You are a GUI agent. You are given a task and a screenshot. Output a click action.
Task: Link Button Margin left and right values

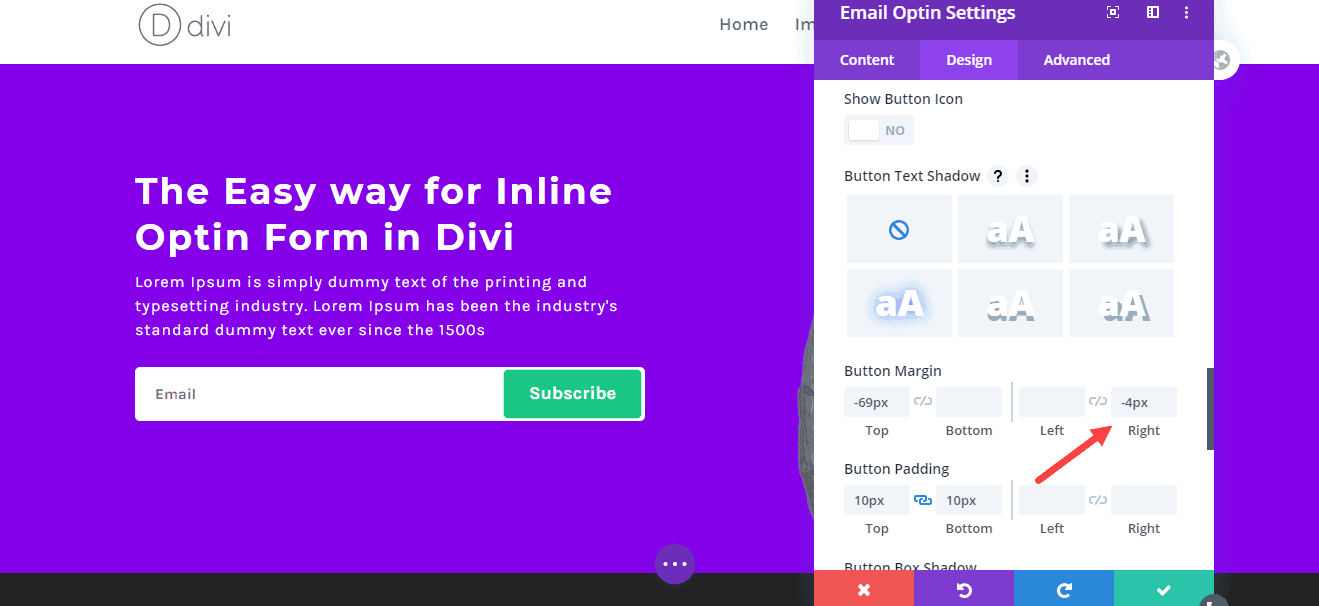point(1098,402)
